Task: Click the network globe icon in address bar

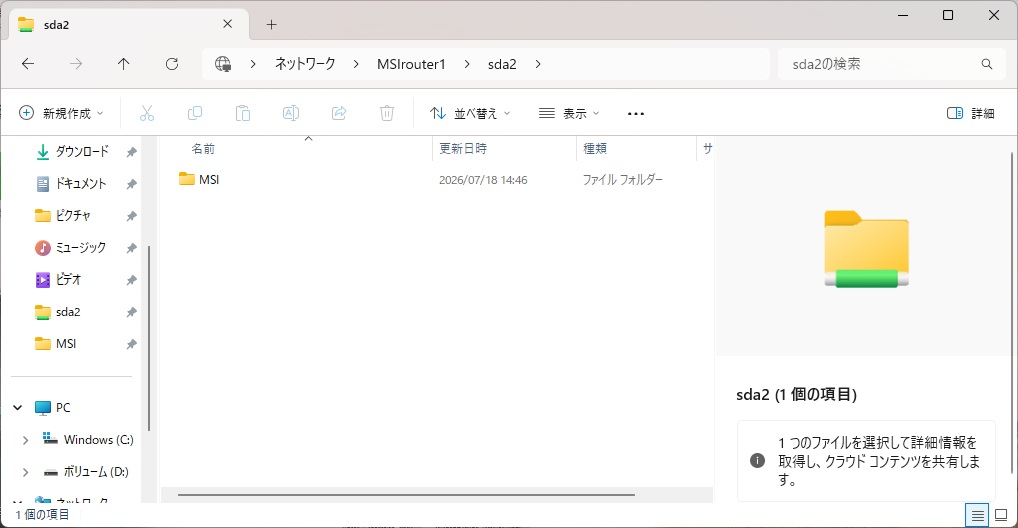Action: (223, 64)
